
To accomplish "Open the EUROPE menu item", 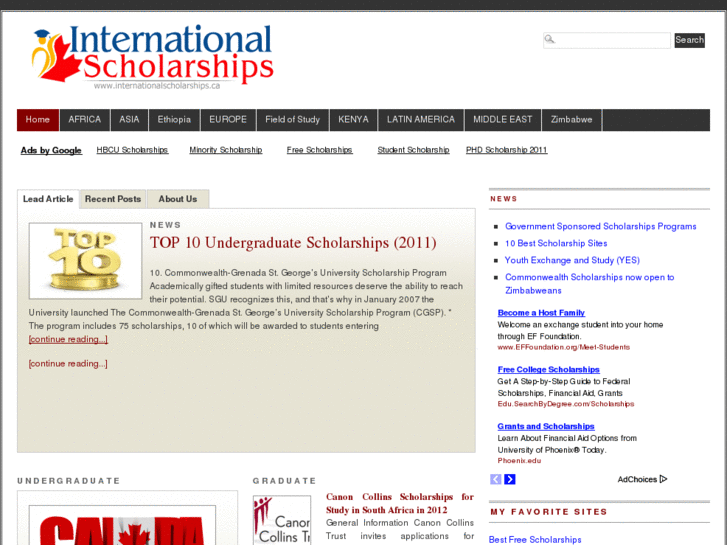I will coord(228,120).
